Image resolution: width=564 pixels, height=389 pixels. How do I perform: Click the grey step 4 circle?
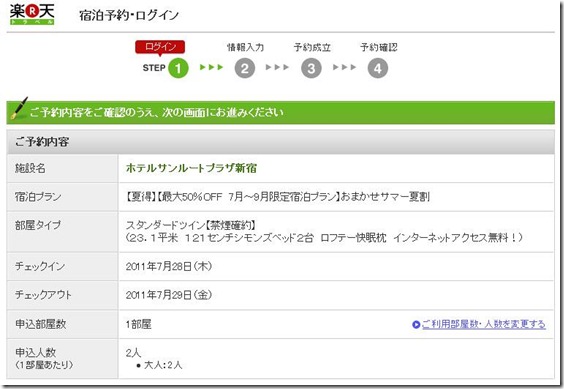pos(378,68)
